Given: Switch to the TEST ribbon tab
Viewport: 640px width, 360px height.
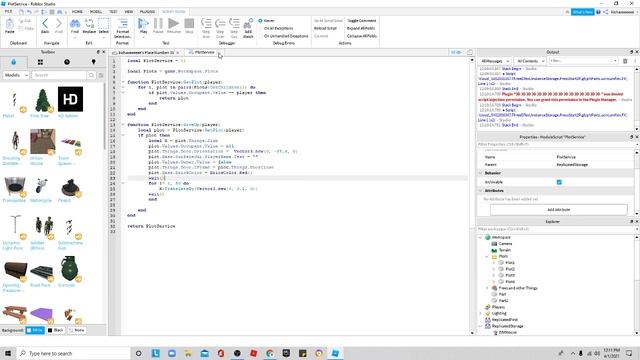Looking at the screenshot, I should (113, 11).
